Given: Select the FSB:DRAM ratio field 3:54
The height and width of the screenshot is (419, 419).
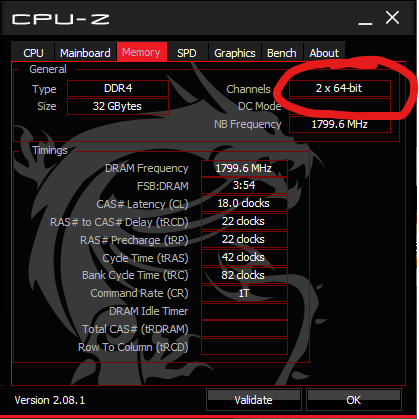Looking at the screenshot, I should tap(244, 185).
